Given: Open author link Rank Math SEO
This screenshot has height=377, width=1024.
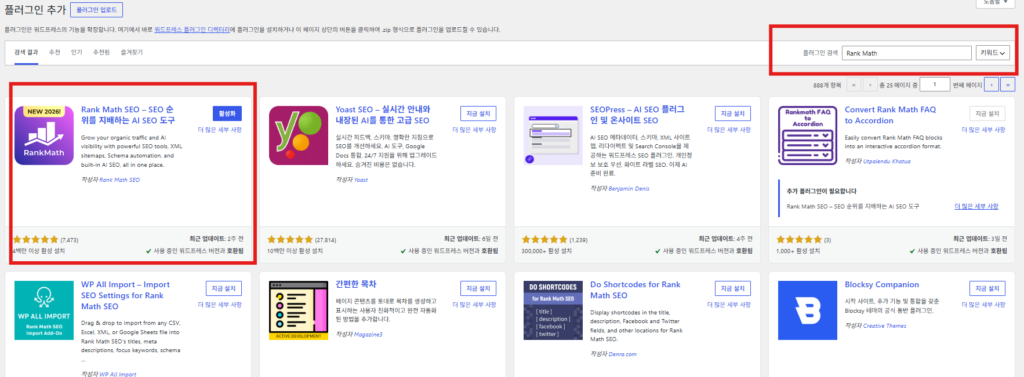Looking at the screenshot, I should [120, 179].
